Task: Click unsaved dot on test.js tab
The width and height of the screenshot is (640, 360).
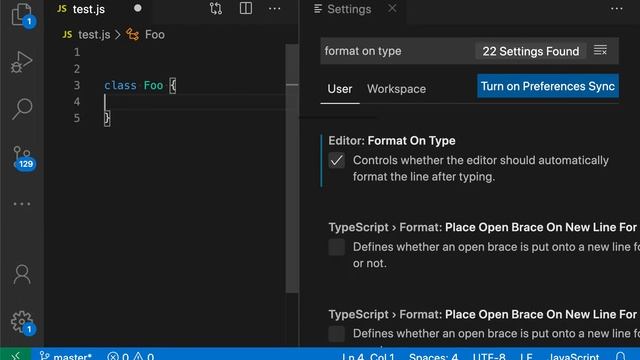Action: (x=138, y=9)
